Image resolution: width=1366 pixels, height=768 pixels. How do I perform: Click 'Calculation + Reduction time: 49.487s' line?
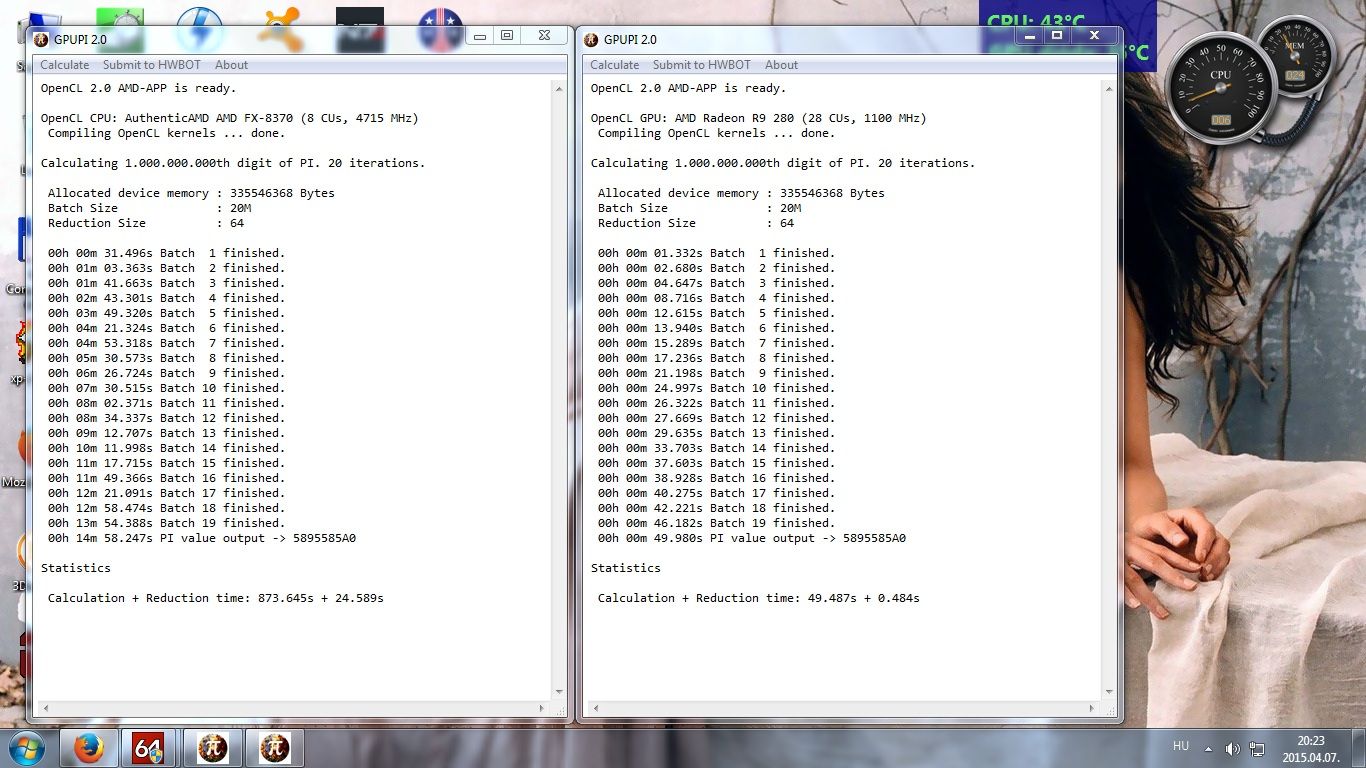click(759, 598)
